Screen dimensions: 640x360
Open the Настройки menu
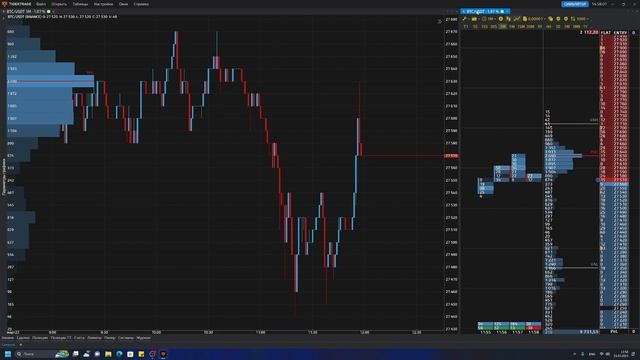(103, 4)
